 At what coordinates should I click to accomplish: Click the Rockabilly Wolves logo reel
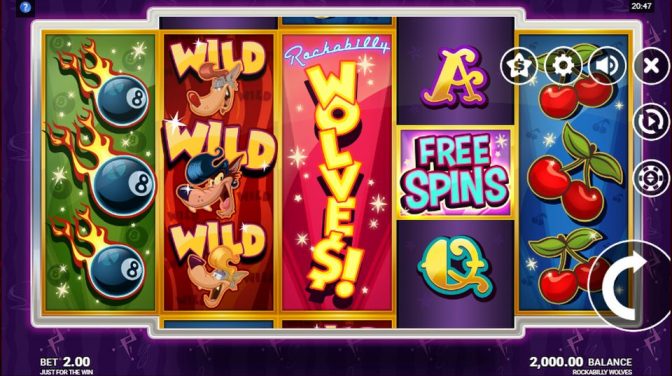(337, 172)
